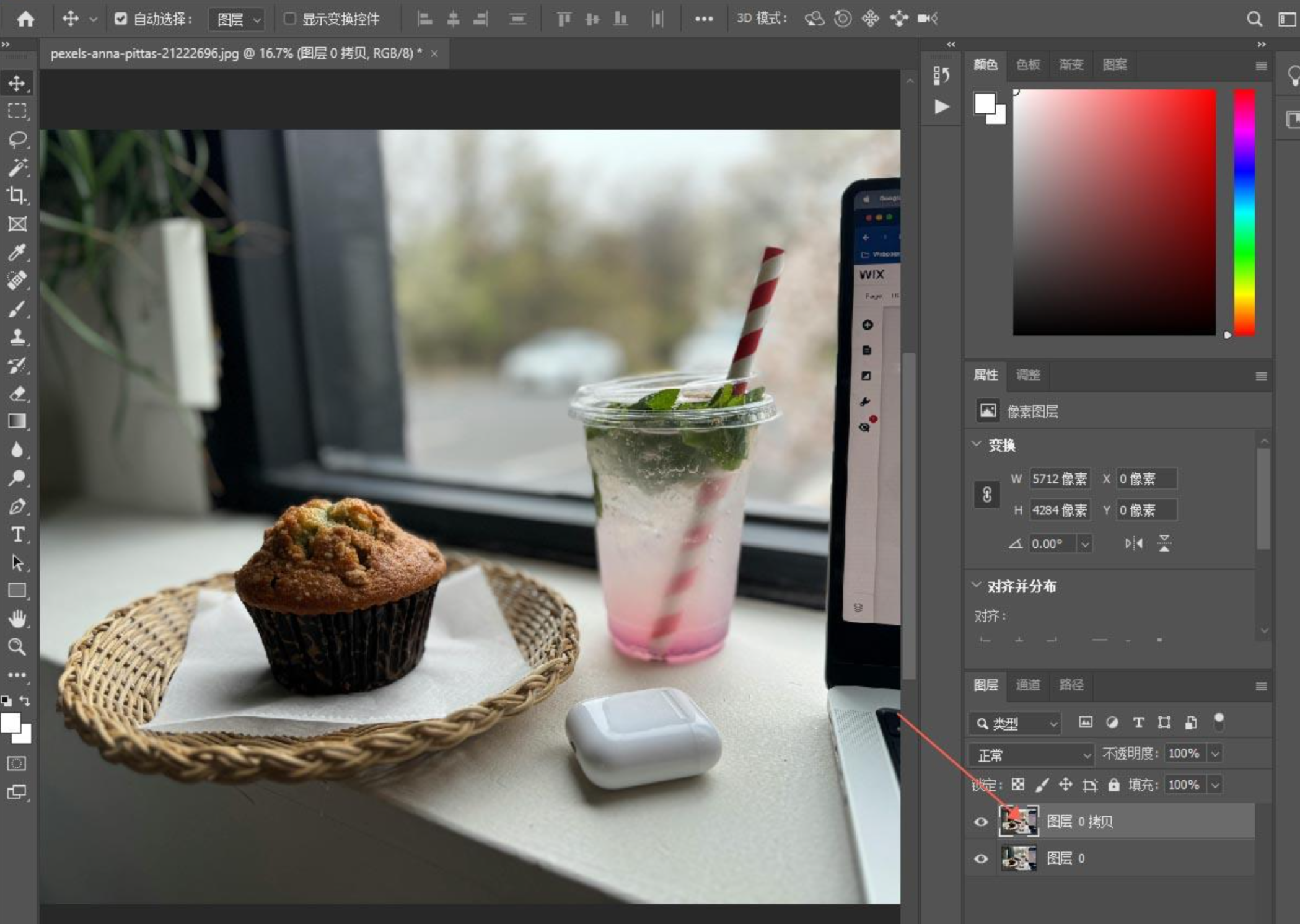
Task: Open the 正常 blend mode dropdown
Action: pos(1031,755)
